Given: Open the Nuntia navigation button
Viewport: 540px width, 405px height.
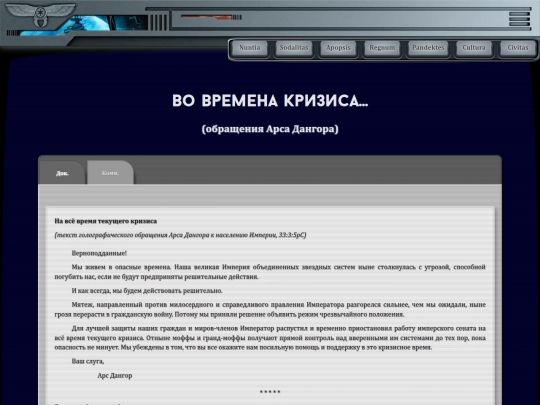Looking at the screenshot, I should (x=250, y=48).
